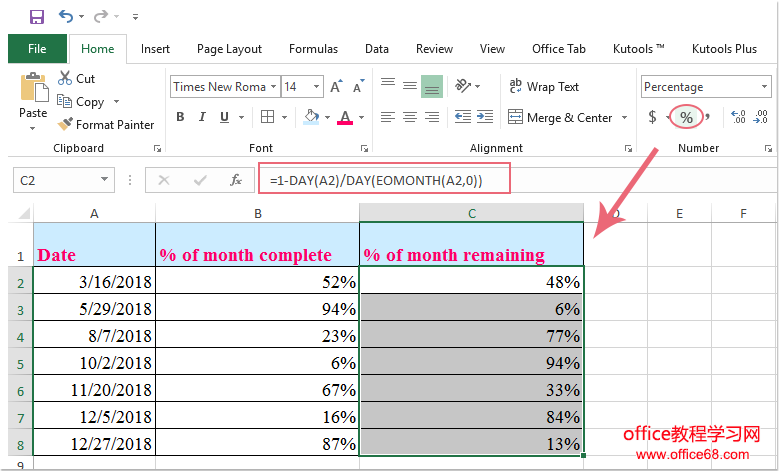Viewport: 779px width, 471px height.
Task: Apply the red Font Color
Action: click(345, 117)
